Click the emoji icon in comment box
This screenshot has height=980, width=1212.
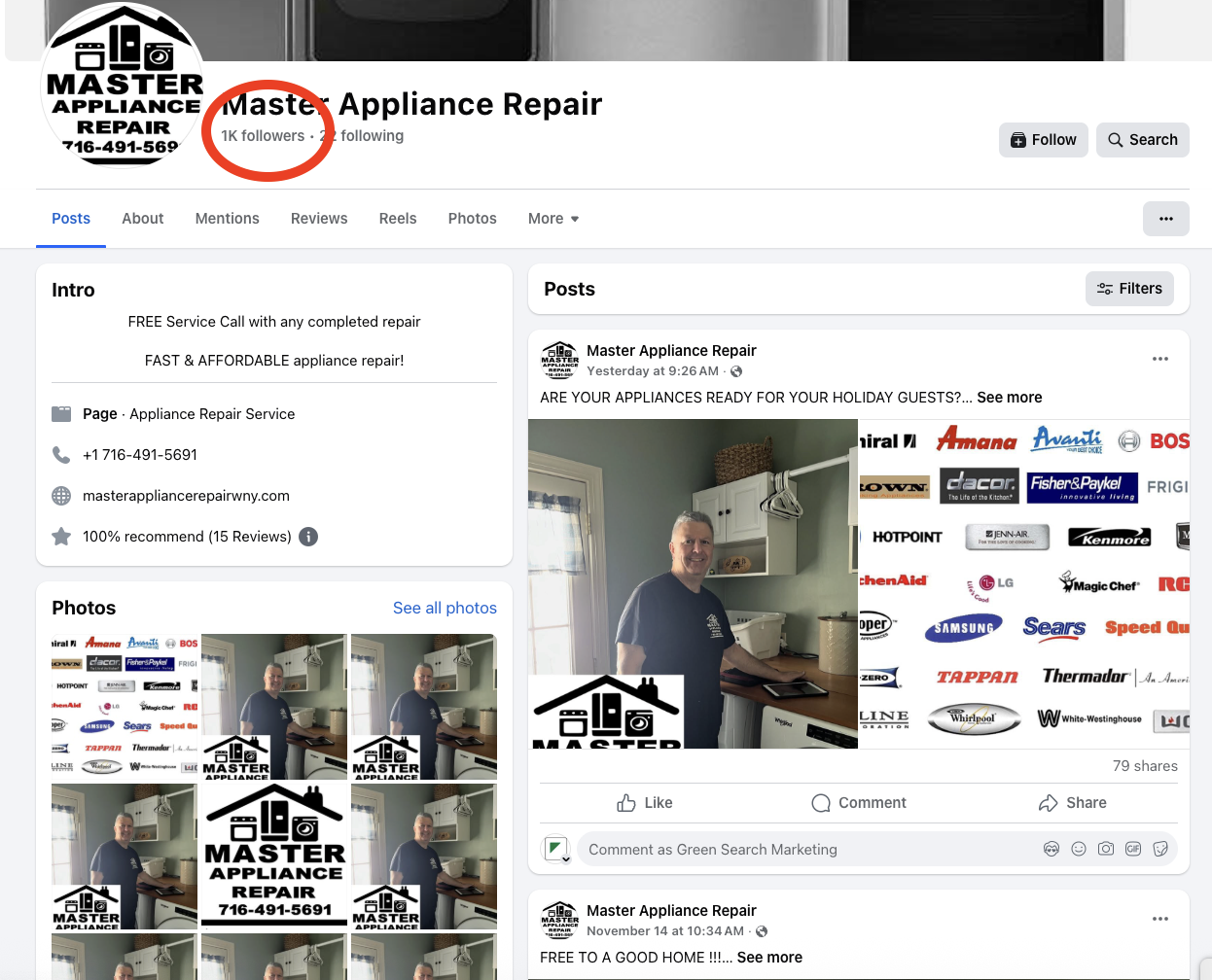coord(1079,849)
